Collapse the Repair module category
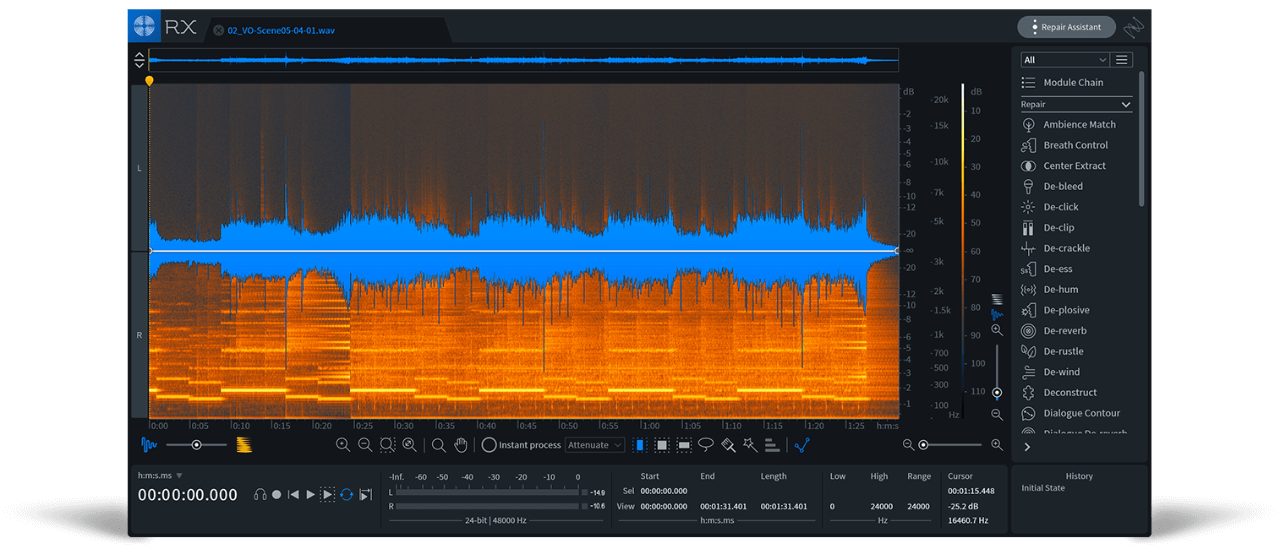1280x549 pixels. pos(1125,104)
